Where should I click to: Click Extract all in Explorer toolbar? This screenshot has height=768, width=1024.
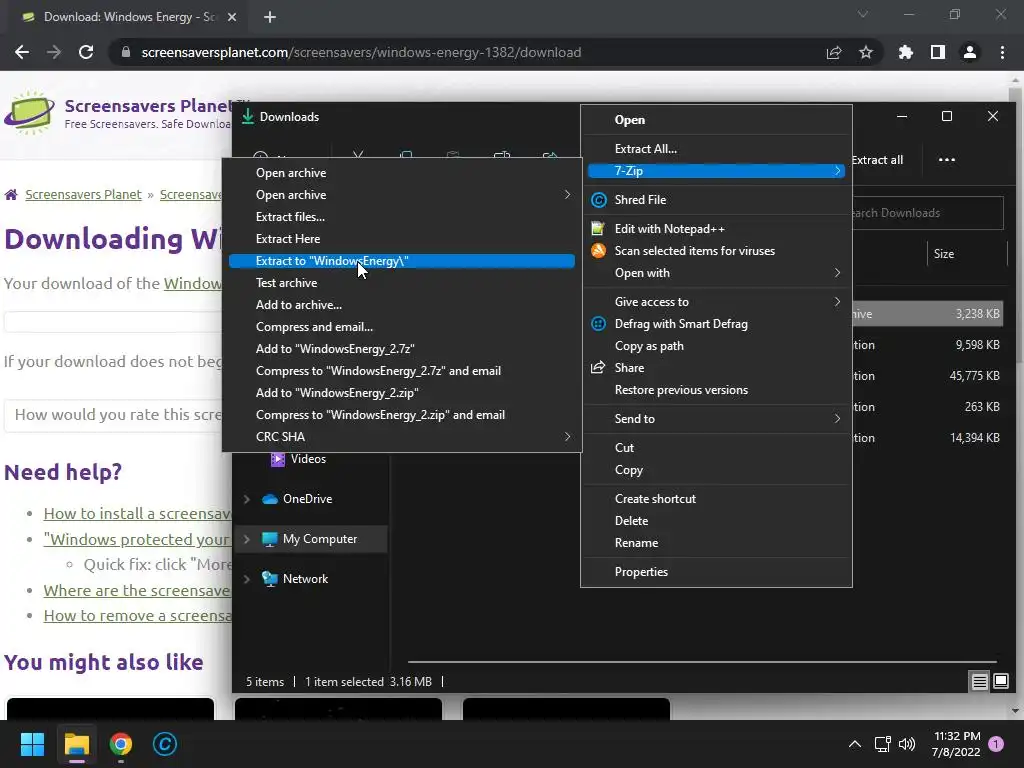click(878, 160)
